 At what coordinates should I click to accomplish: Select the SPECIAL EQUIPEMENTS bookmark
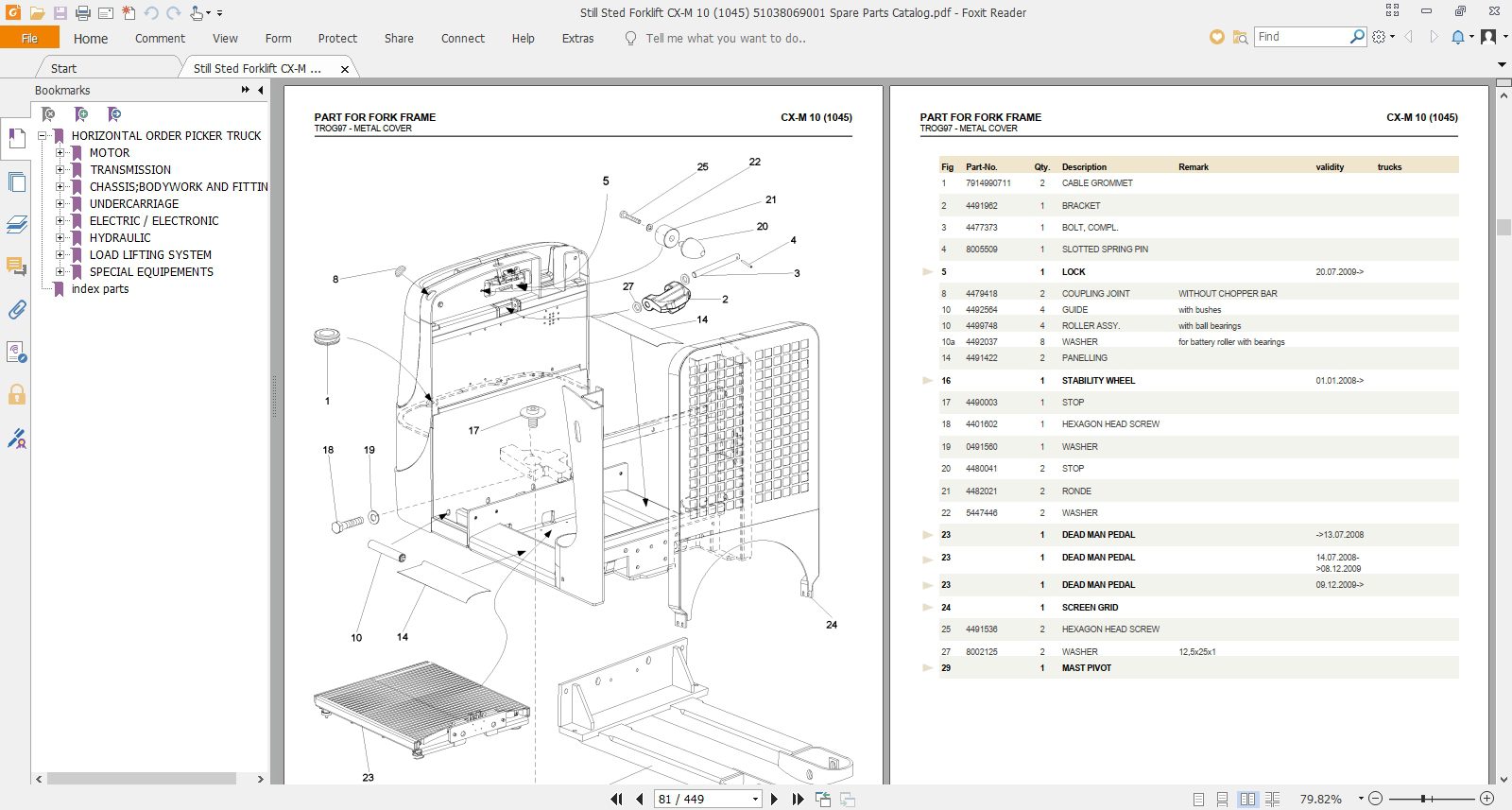pos(151,271)
